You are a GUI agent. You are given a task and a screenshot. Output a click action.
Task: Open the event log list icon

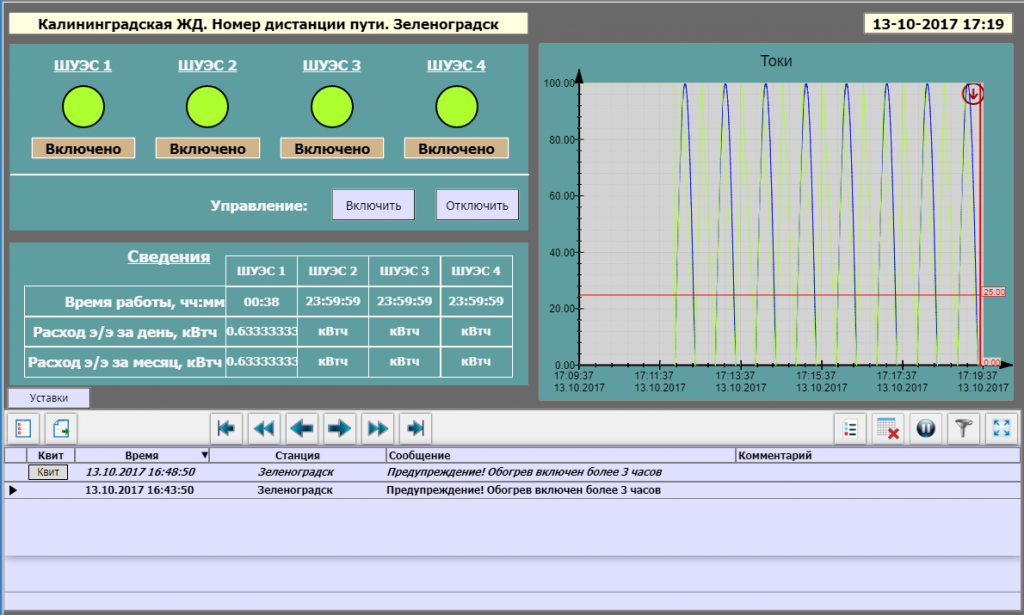click(24, 428)
